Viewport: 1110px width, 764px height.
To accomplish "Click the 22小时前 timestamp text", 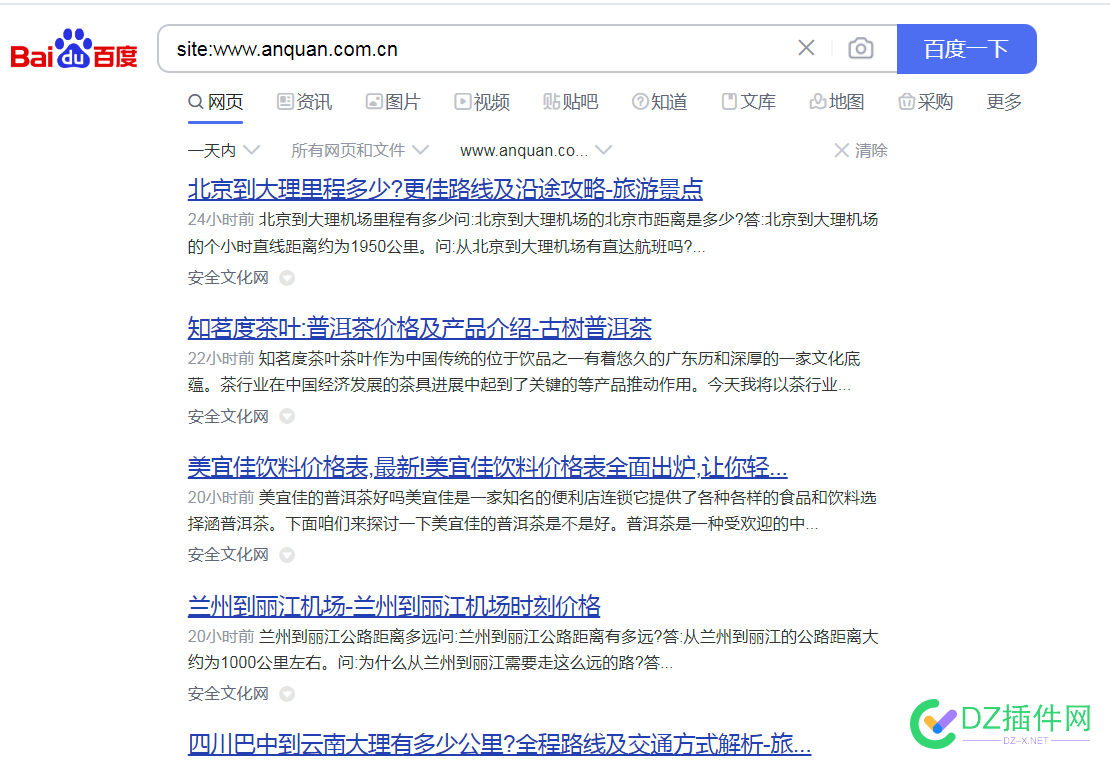I will (x=221, y=358).
